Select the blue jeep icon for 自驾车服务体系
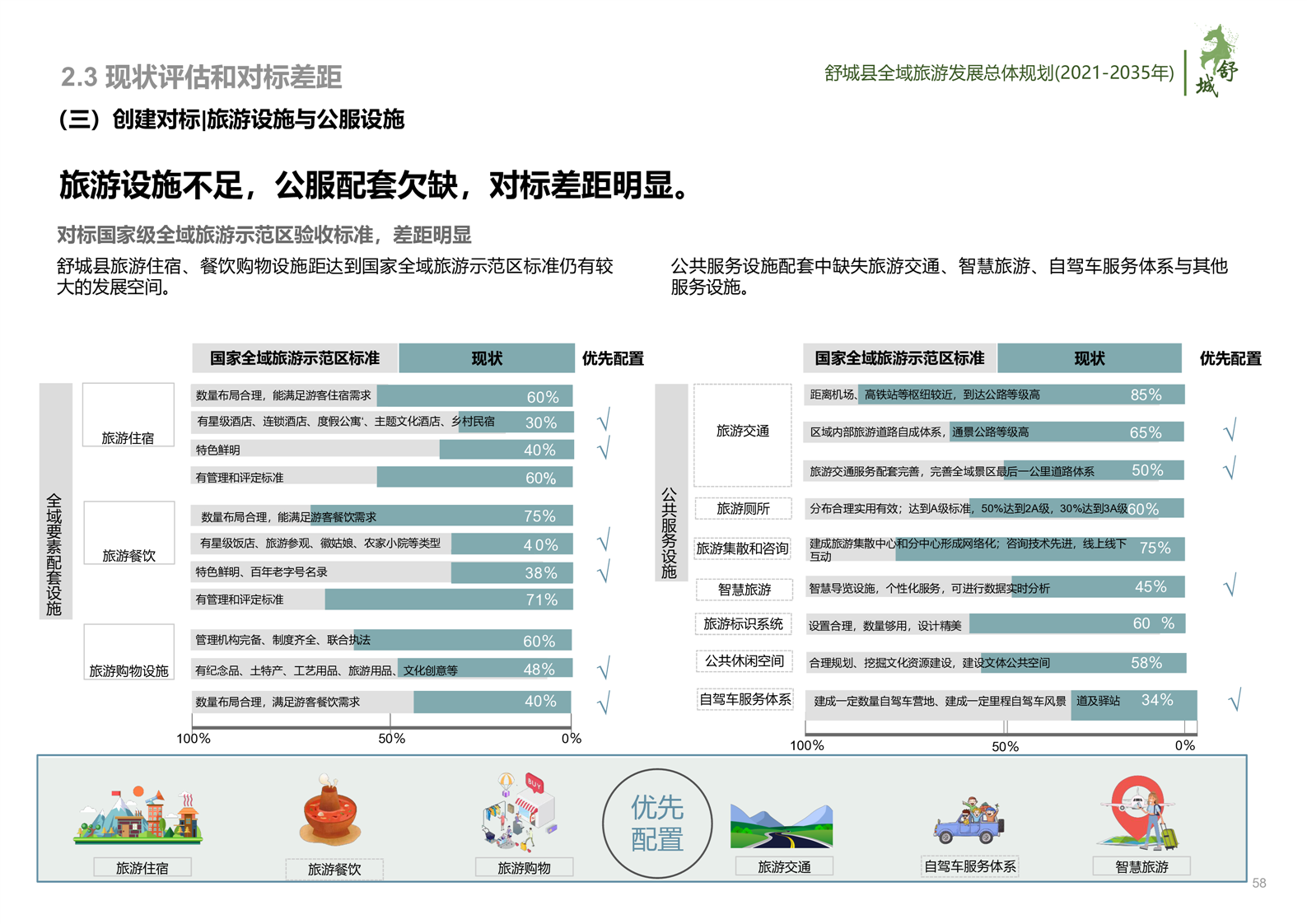 coord(969,820)
